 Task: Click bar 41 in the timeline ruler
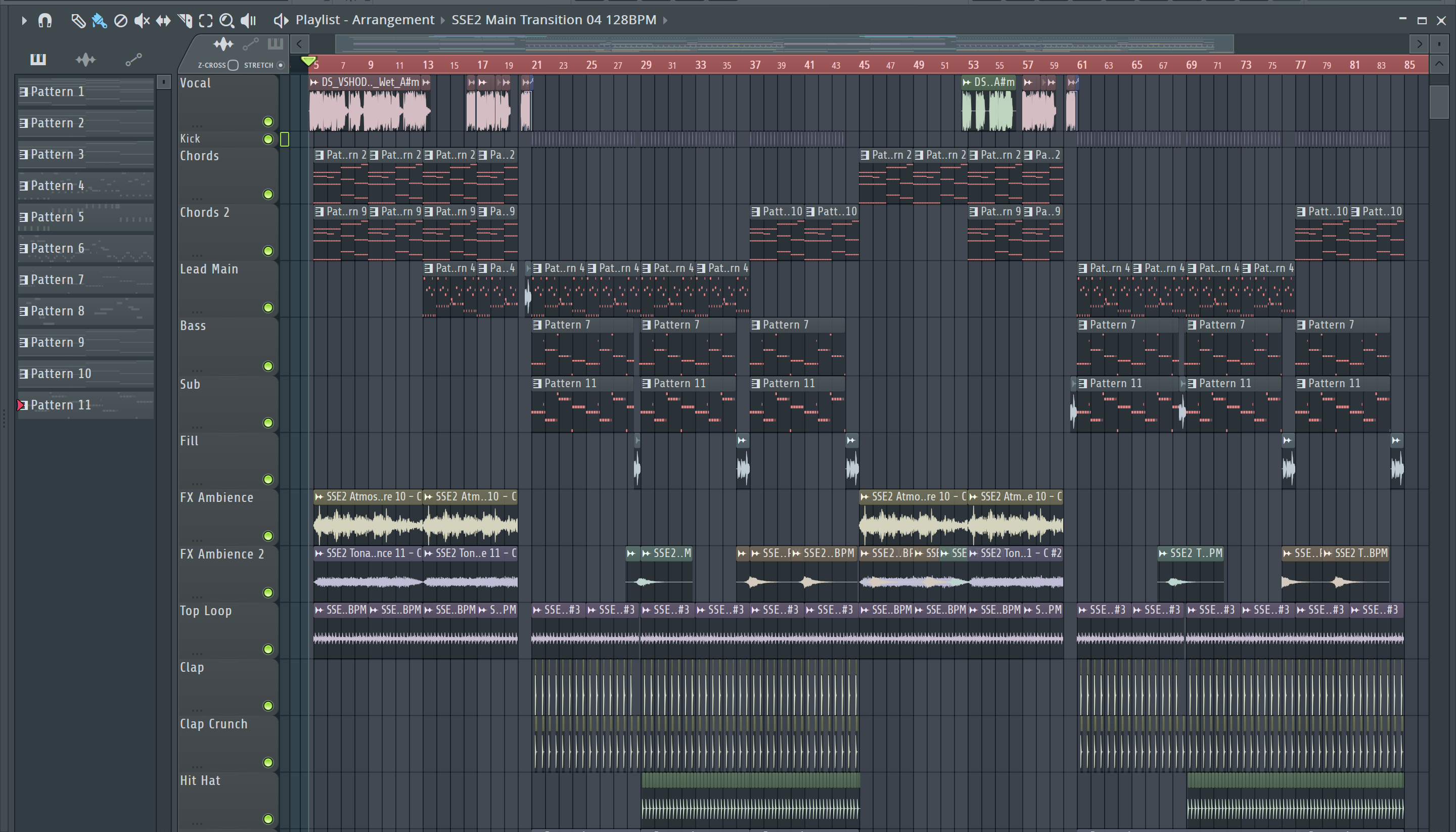click(809, 65)
